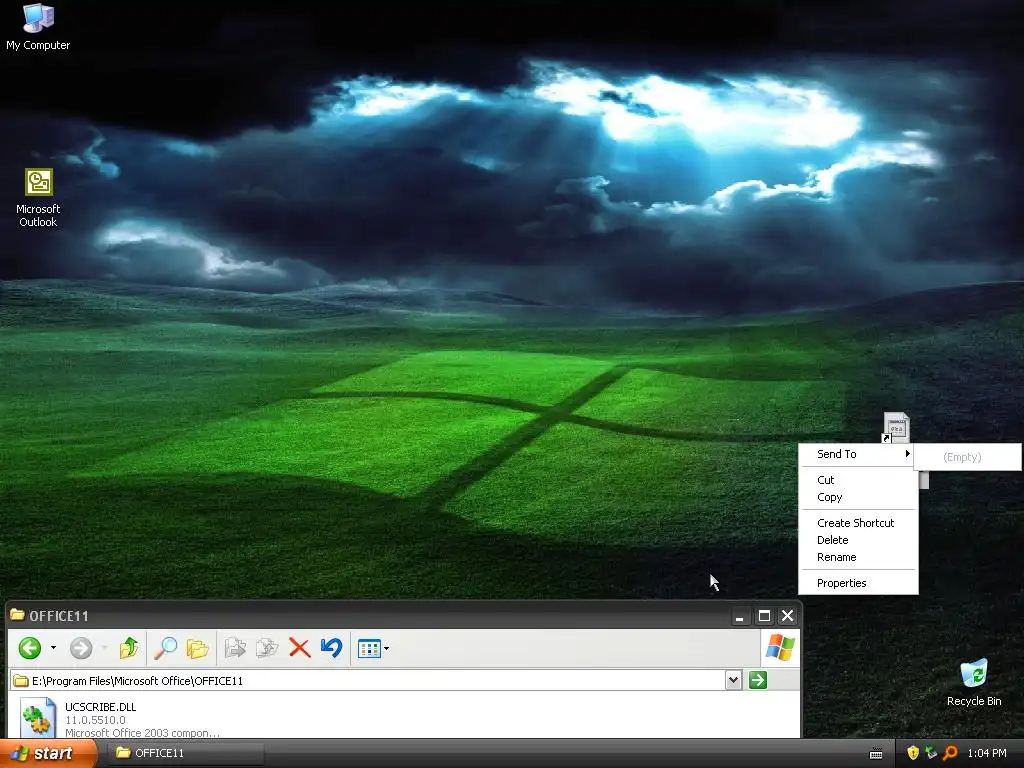The width and height of the screenshot is (1024, 768).
Task: Minimize the OFFICE11 window
Action: [739, 615]
